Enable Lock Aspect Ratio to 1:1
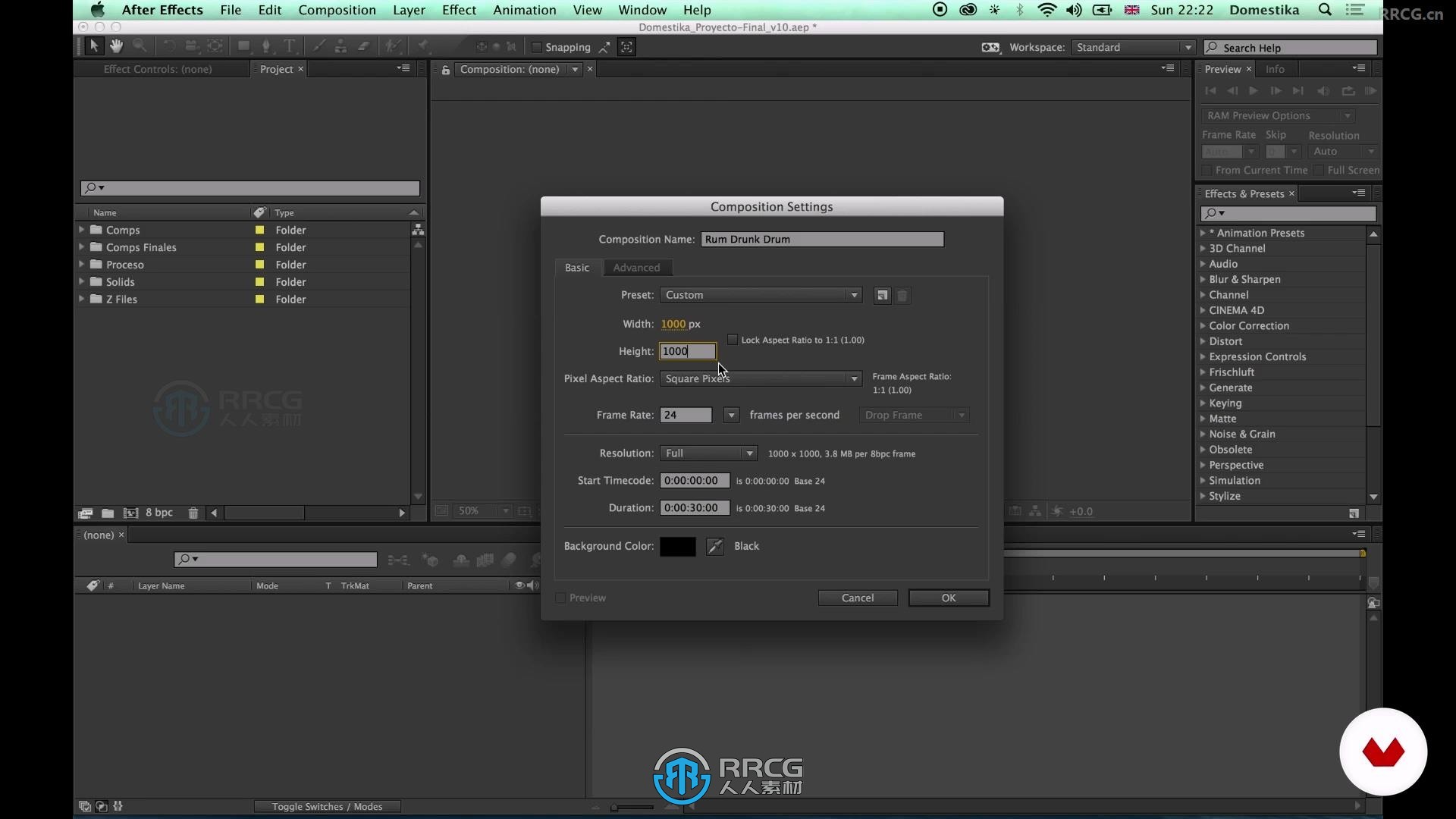 click(733, 340)
